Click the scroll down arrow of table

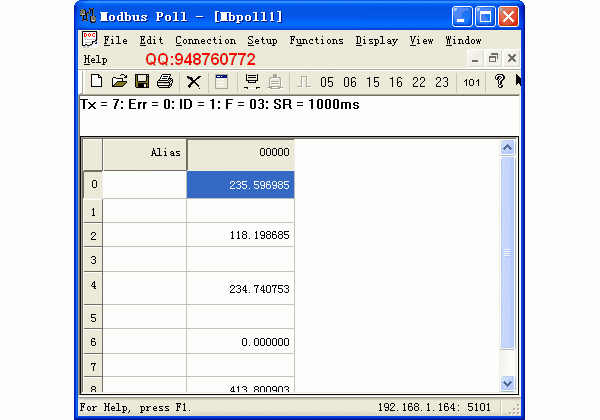click(506, 383)
